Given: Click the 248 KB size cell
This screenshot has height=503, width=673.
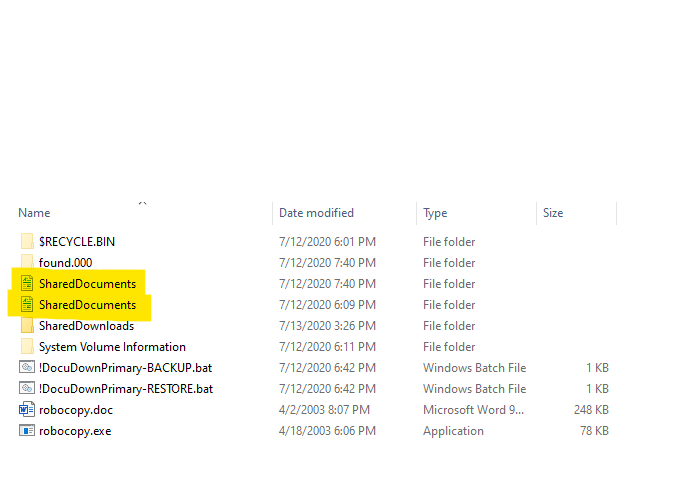Looking at the screenshot, I should (591, 410).
